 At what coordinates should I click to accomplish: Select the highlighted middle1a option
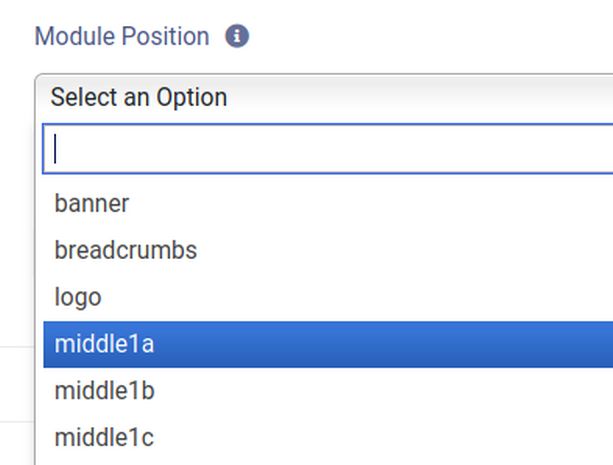(328, 344)
